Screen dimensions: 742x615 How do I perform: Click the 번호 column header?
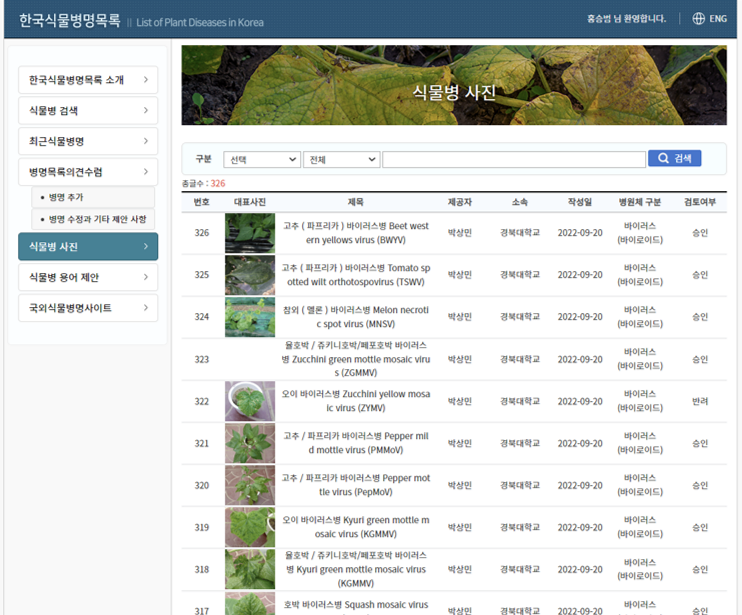pos(202,202)
